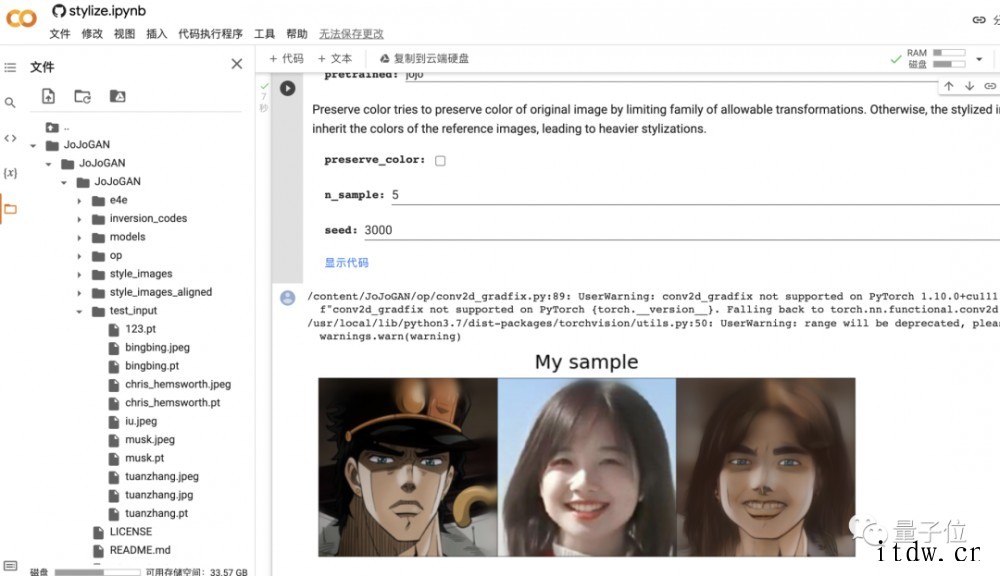Click the middle input photo
Image resolution: width=1000 pixels, height=576 pixels.
pos(587,467)
